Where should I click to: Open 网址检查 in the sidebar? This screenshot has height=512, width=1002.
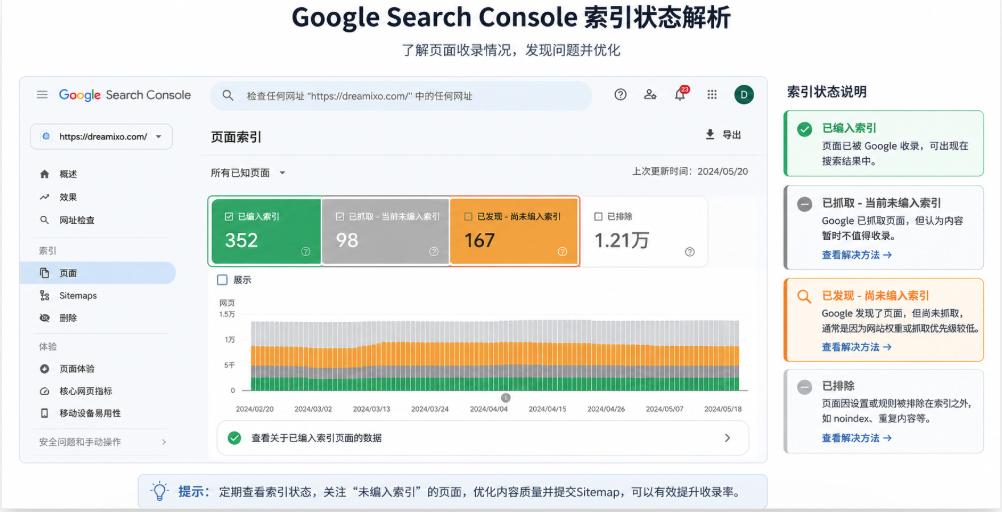77,220
